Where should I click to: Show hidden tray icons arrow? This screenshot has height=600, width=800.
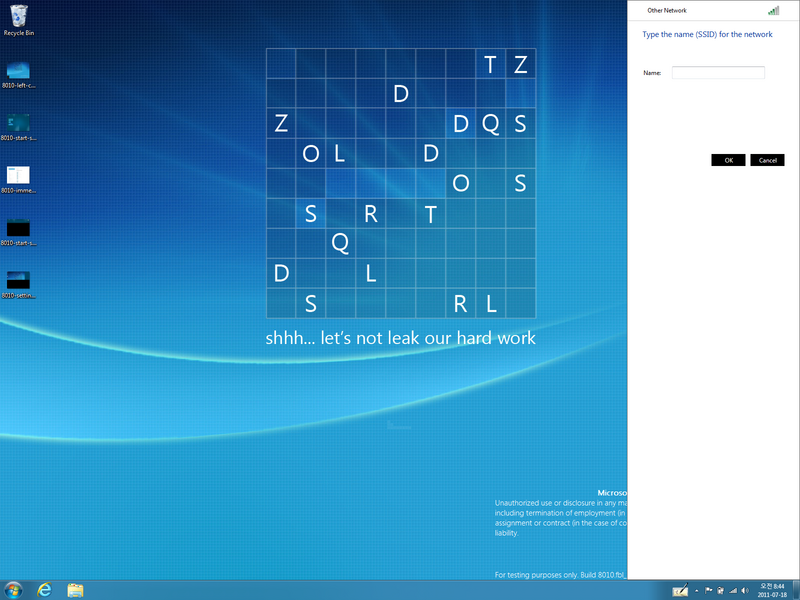(696, 591)
